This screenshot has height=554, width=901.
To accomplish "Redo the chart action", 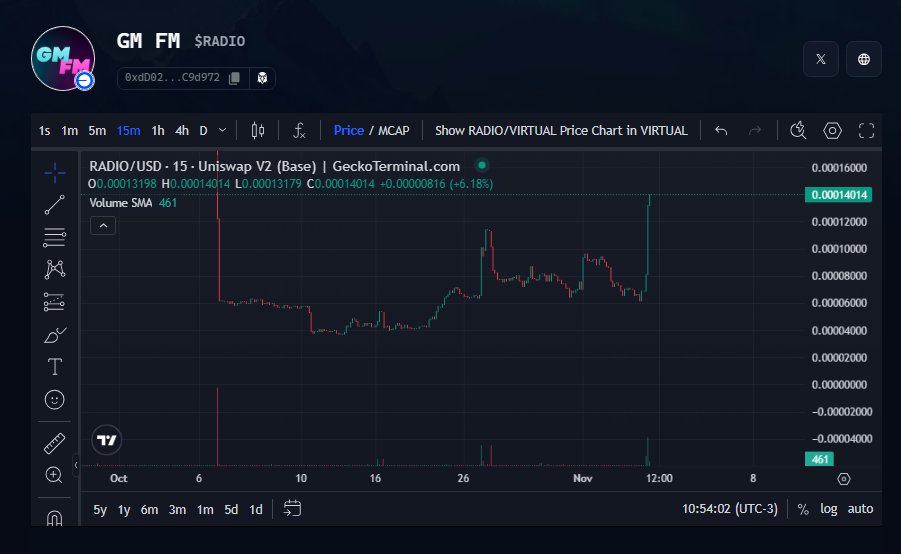I will tap(754, 131).
